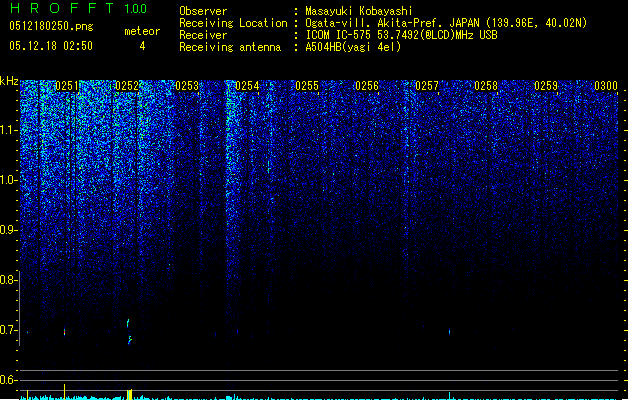Click the 0258 time marker
Image resolution: width=629 pixels, height=400 pixels.
pos(486,86)
